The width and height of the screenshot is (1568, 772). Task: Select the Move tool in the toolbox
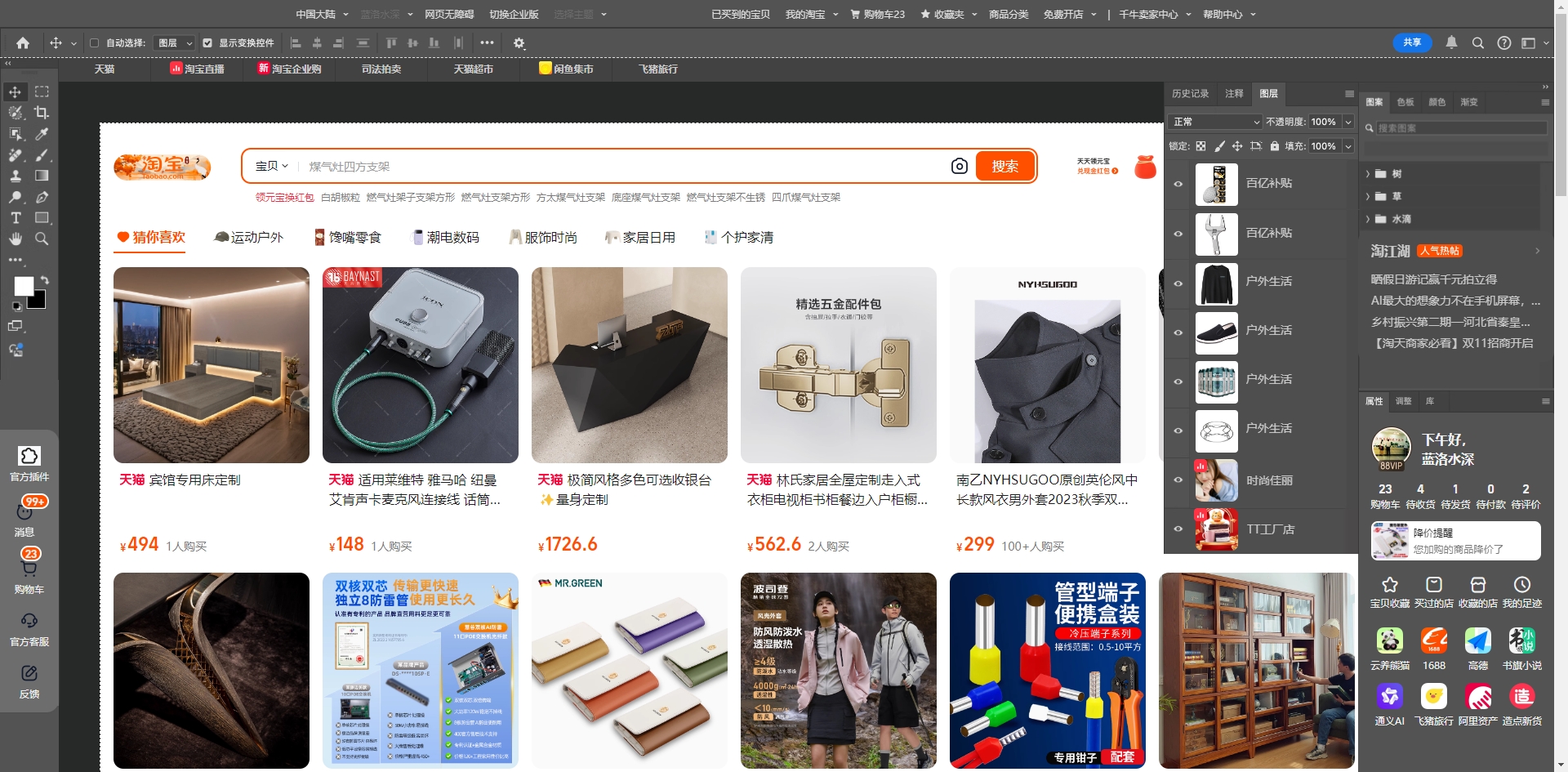(x=16, y=92)
